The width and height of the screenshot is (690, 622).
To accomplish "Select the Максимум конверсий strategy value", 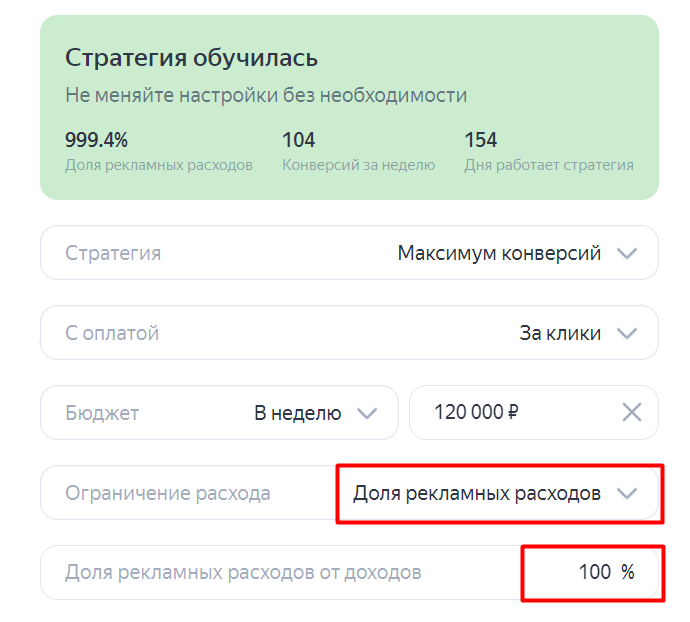I will pos(499,253).
